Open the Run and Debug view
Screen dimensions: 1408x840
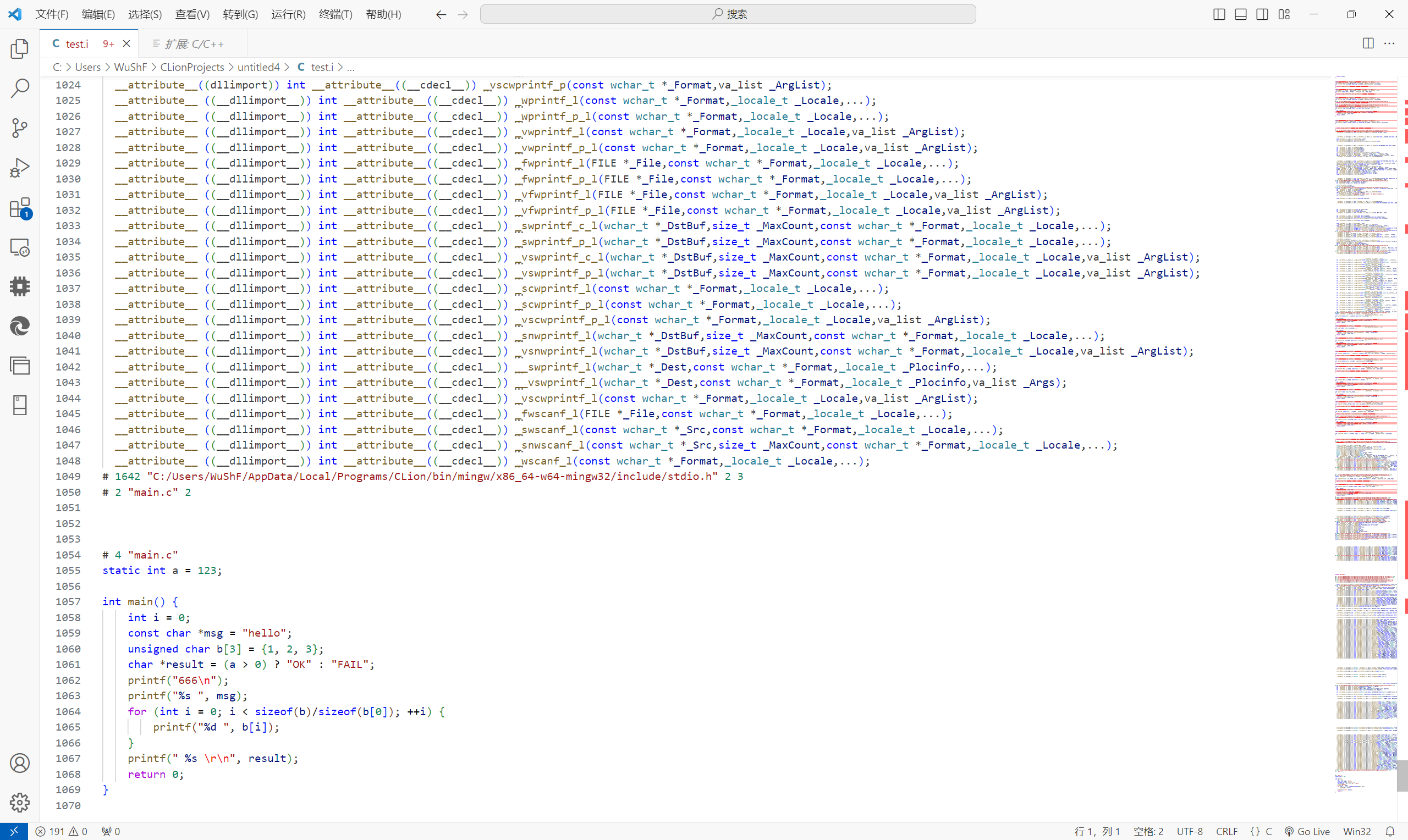tap(20, 168)
